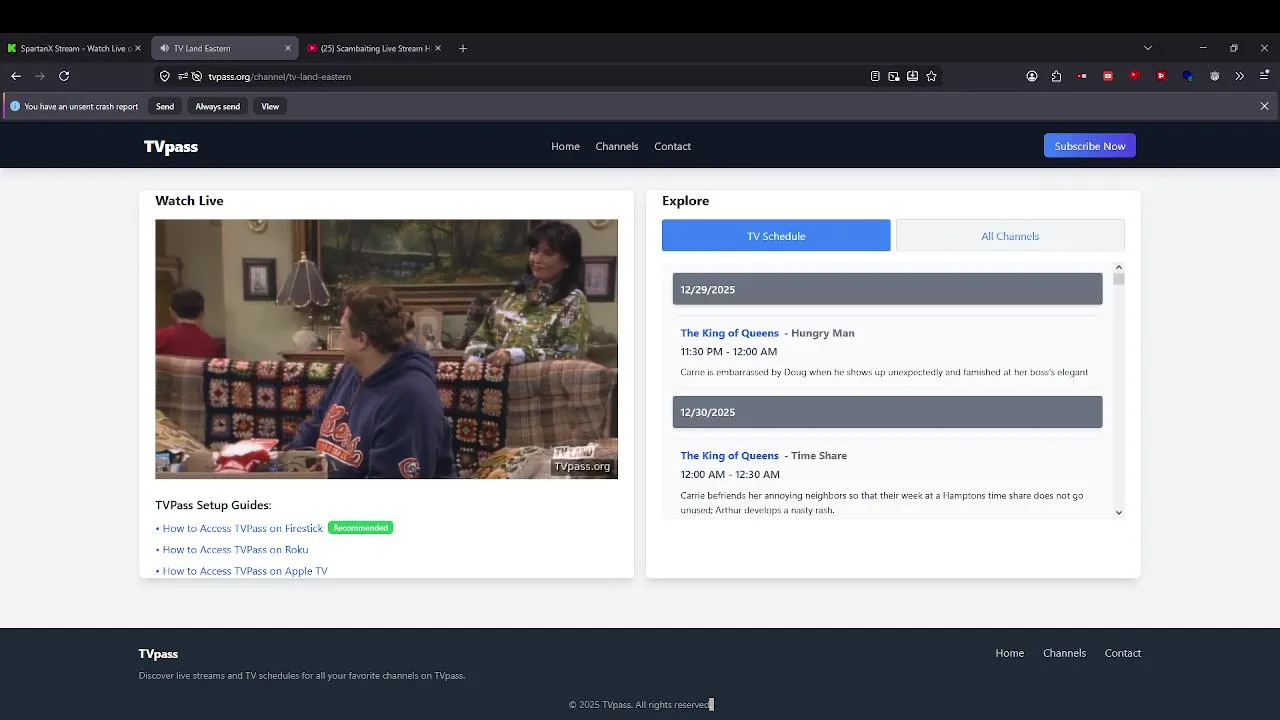Click the gray bear-face extension icon

tap(1214, 76)
